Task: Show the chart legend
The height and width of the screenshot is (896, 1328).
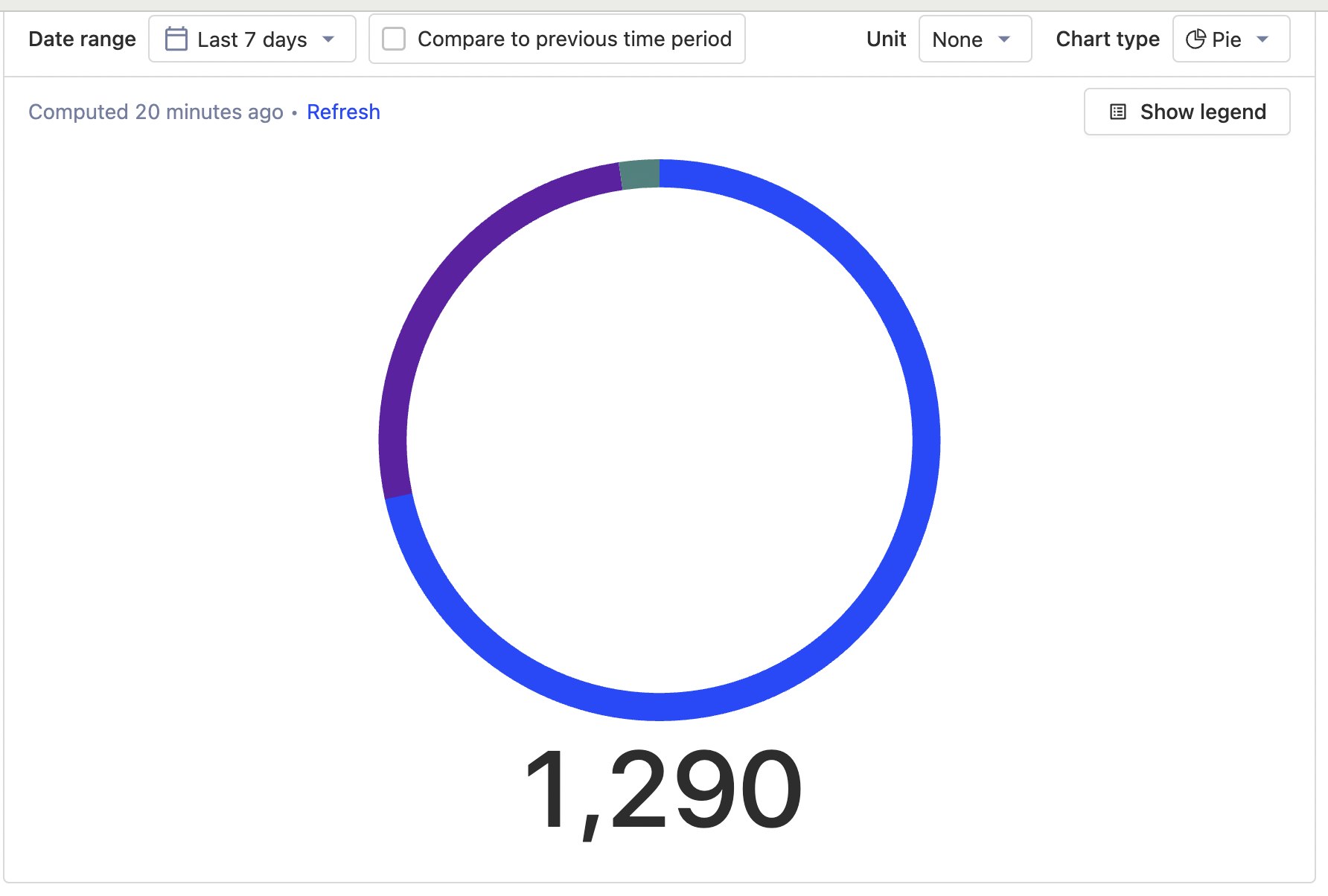Action: [x=1187, y=112]
